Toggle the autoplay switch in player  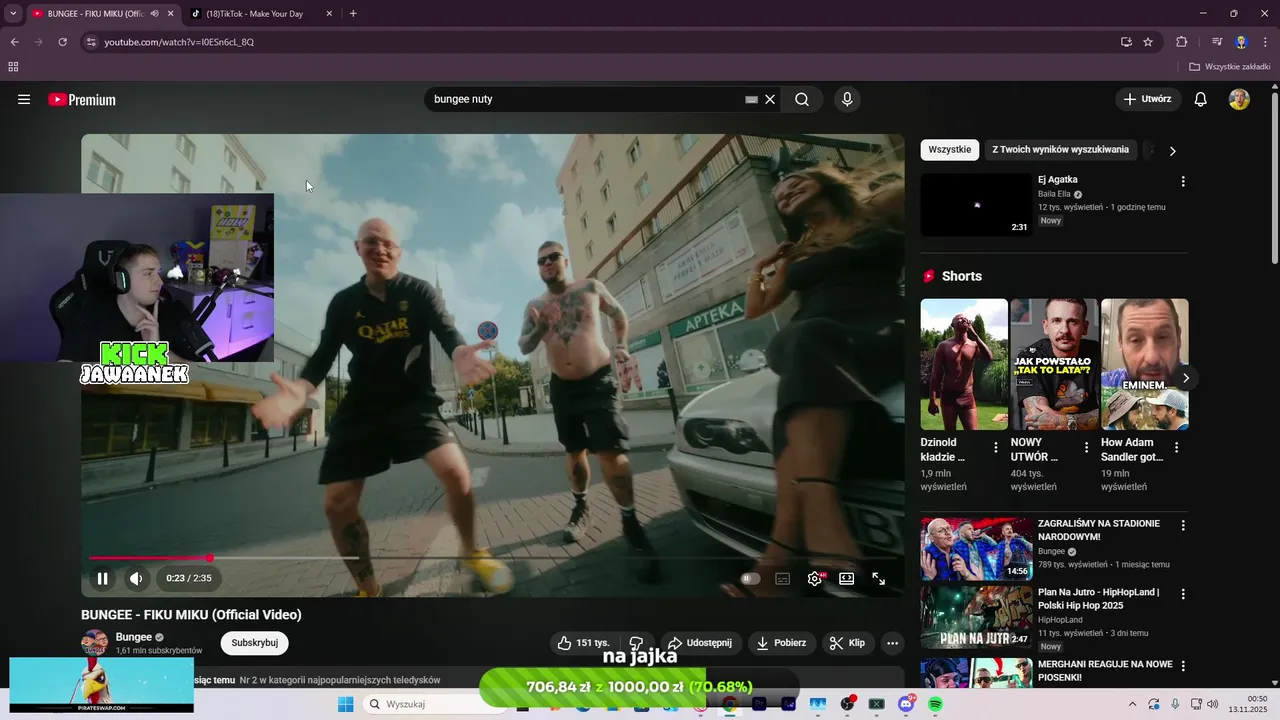pos(750,578)
